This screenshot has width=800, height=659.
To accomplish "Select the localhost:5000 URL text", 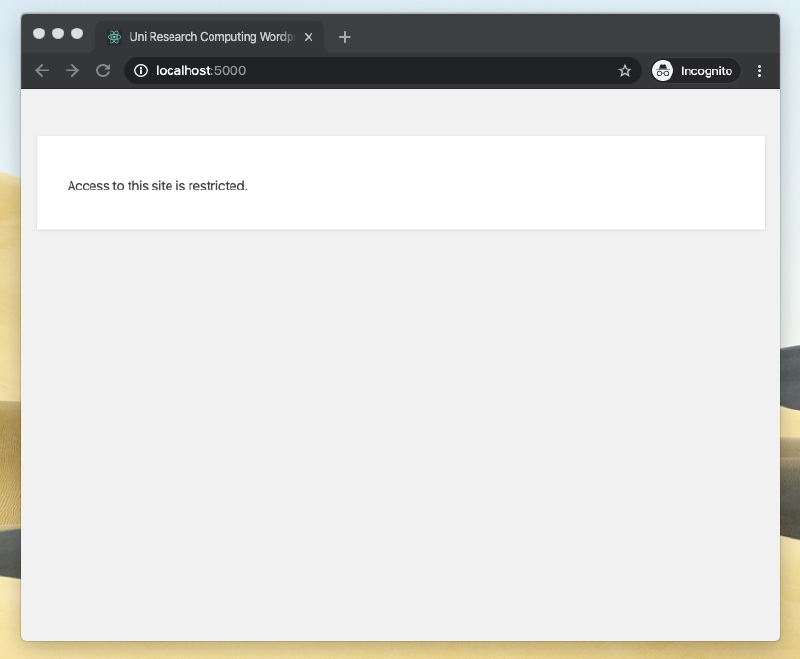I will point(201,70).
